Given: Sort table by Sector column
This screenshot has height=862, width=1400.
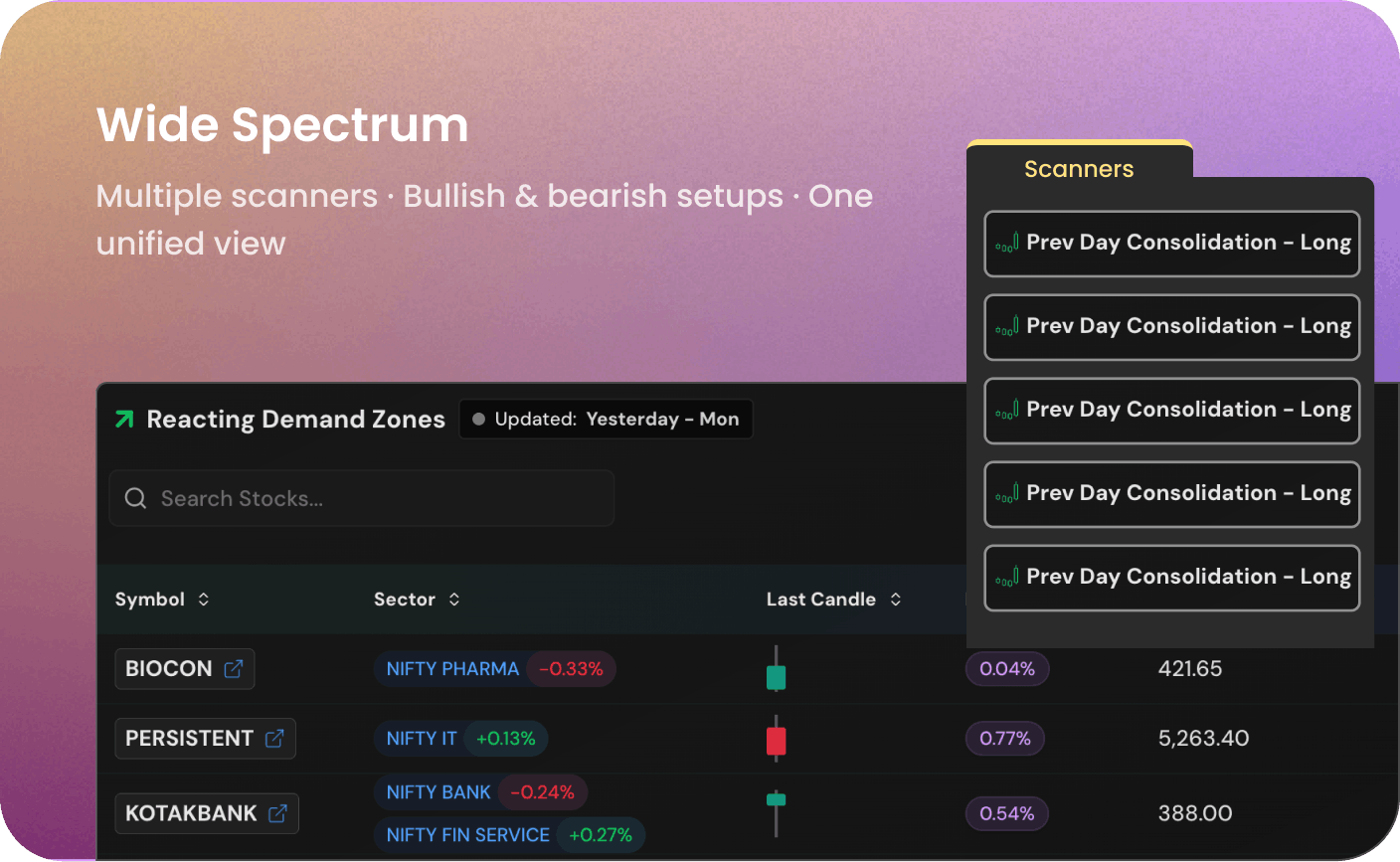Looking at the screenshot, I should click(417, 600).
